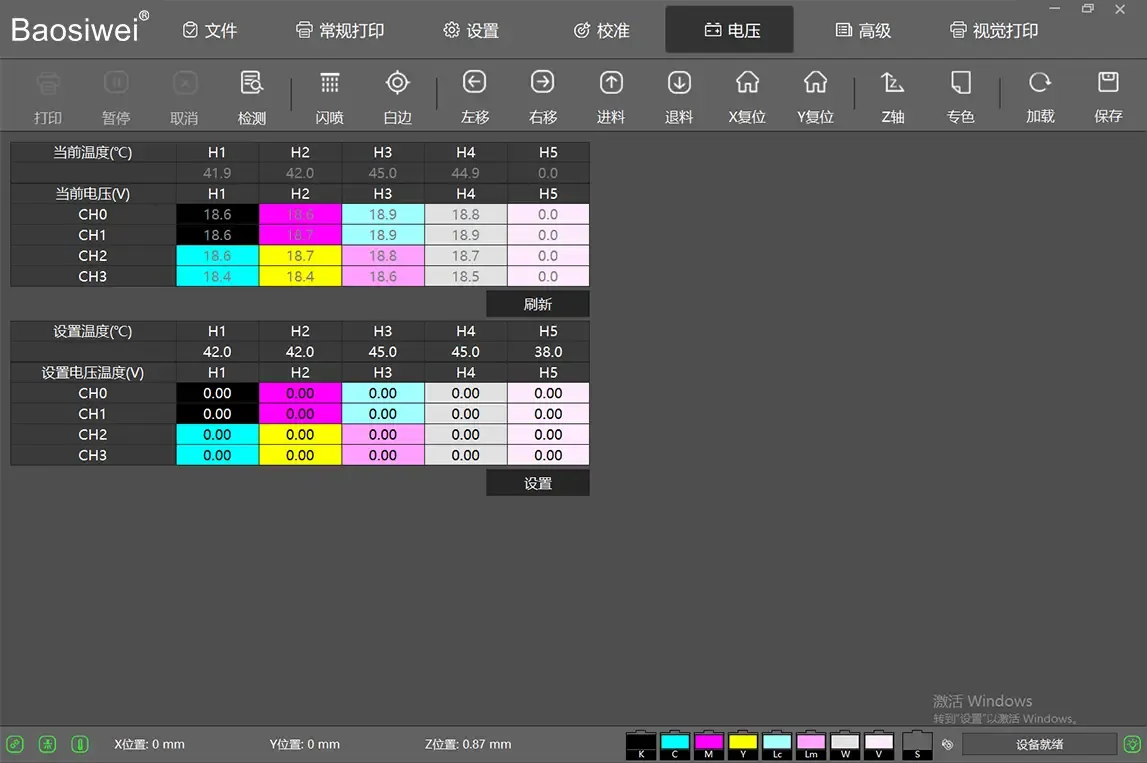Edit H1 set temperature field 42.0

[x=217, y=352]
